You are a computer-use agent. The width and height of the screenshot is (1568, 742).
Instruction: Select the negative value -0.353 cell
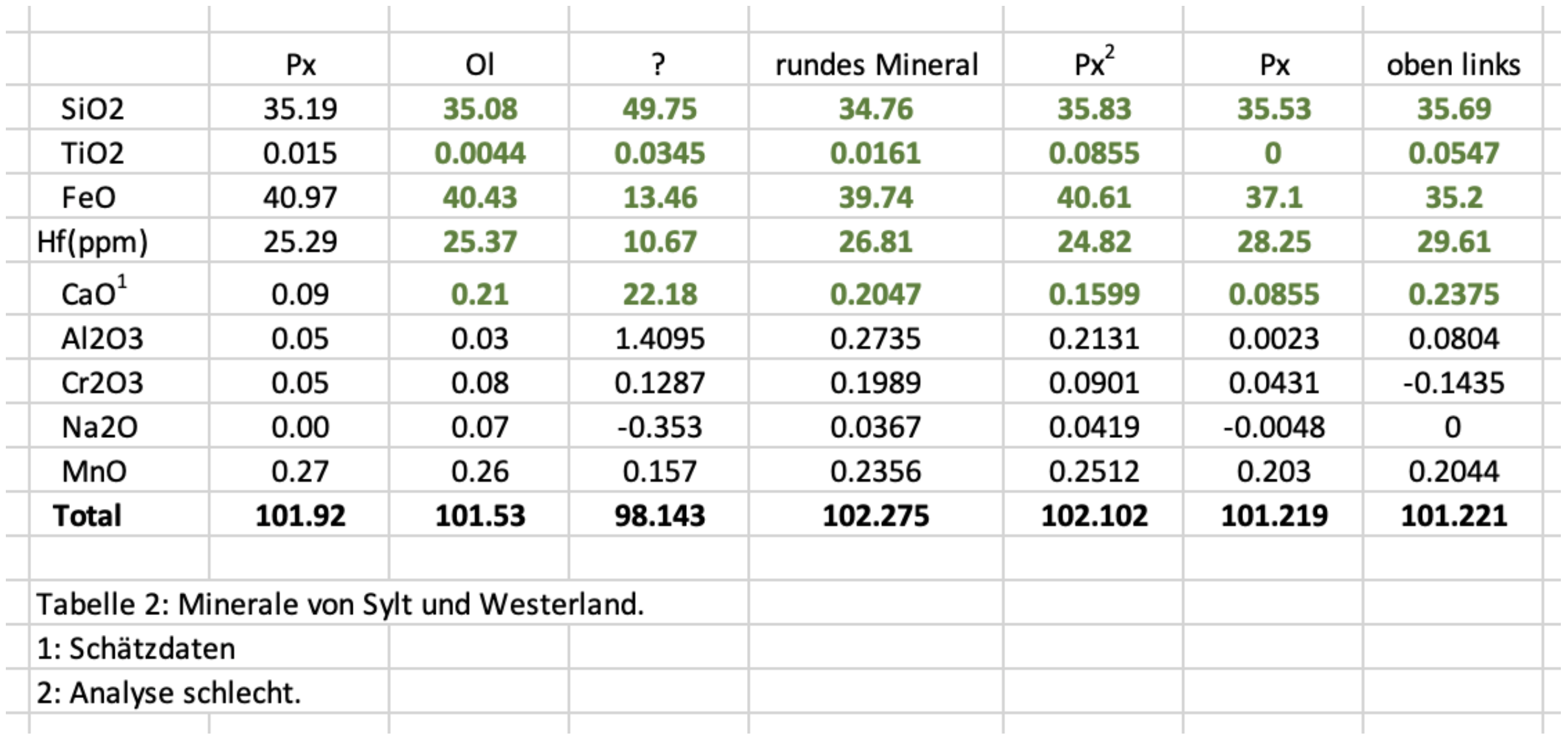659,427
